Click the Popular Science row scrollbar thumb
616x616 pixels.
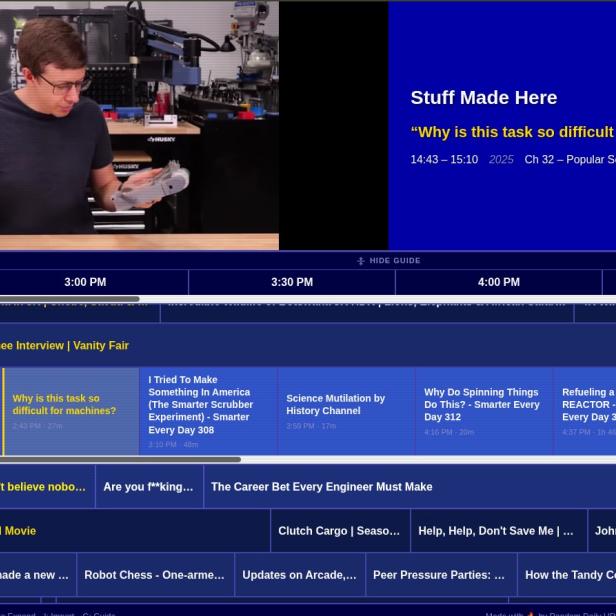120,459
